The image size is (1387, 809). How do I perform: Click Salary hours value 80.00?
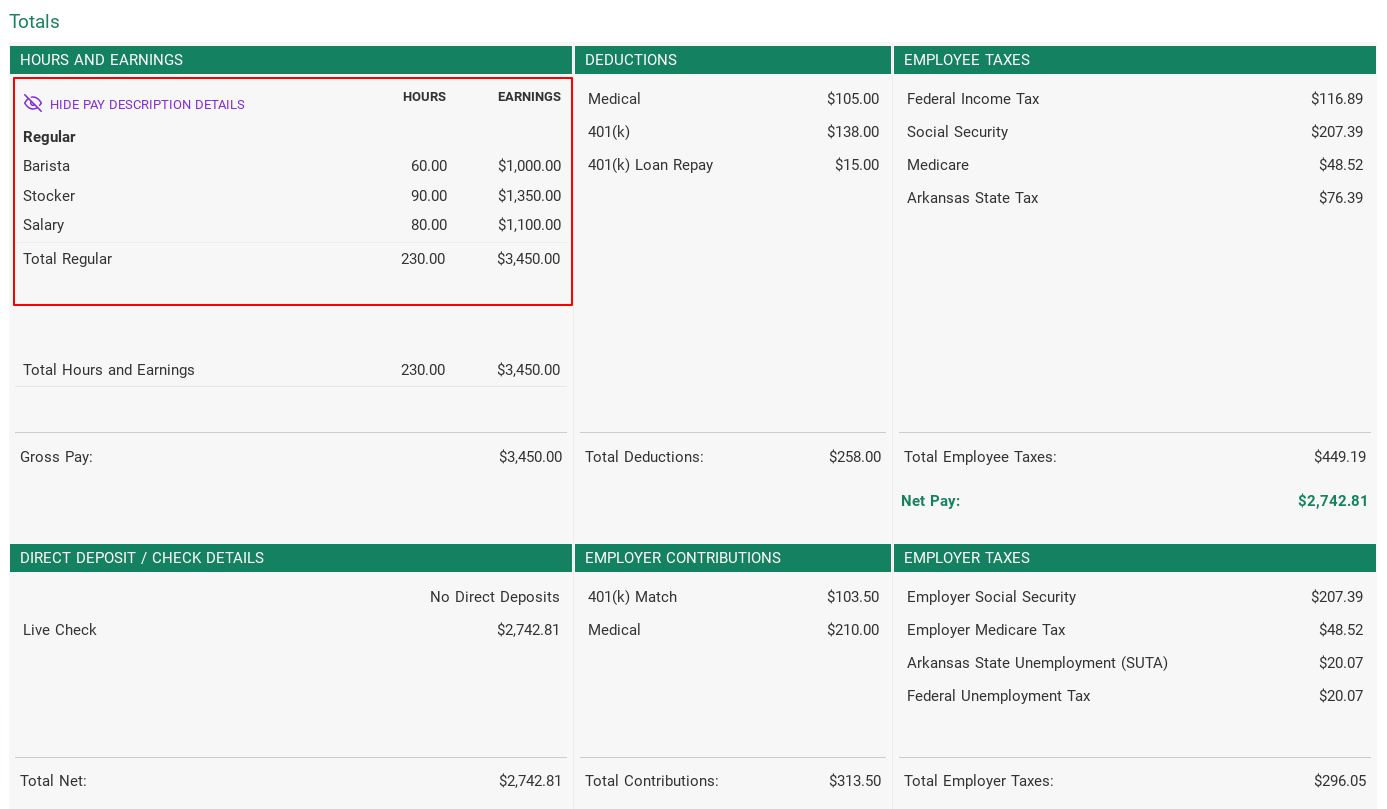point(429,225)
